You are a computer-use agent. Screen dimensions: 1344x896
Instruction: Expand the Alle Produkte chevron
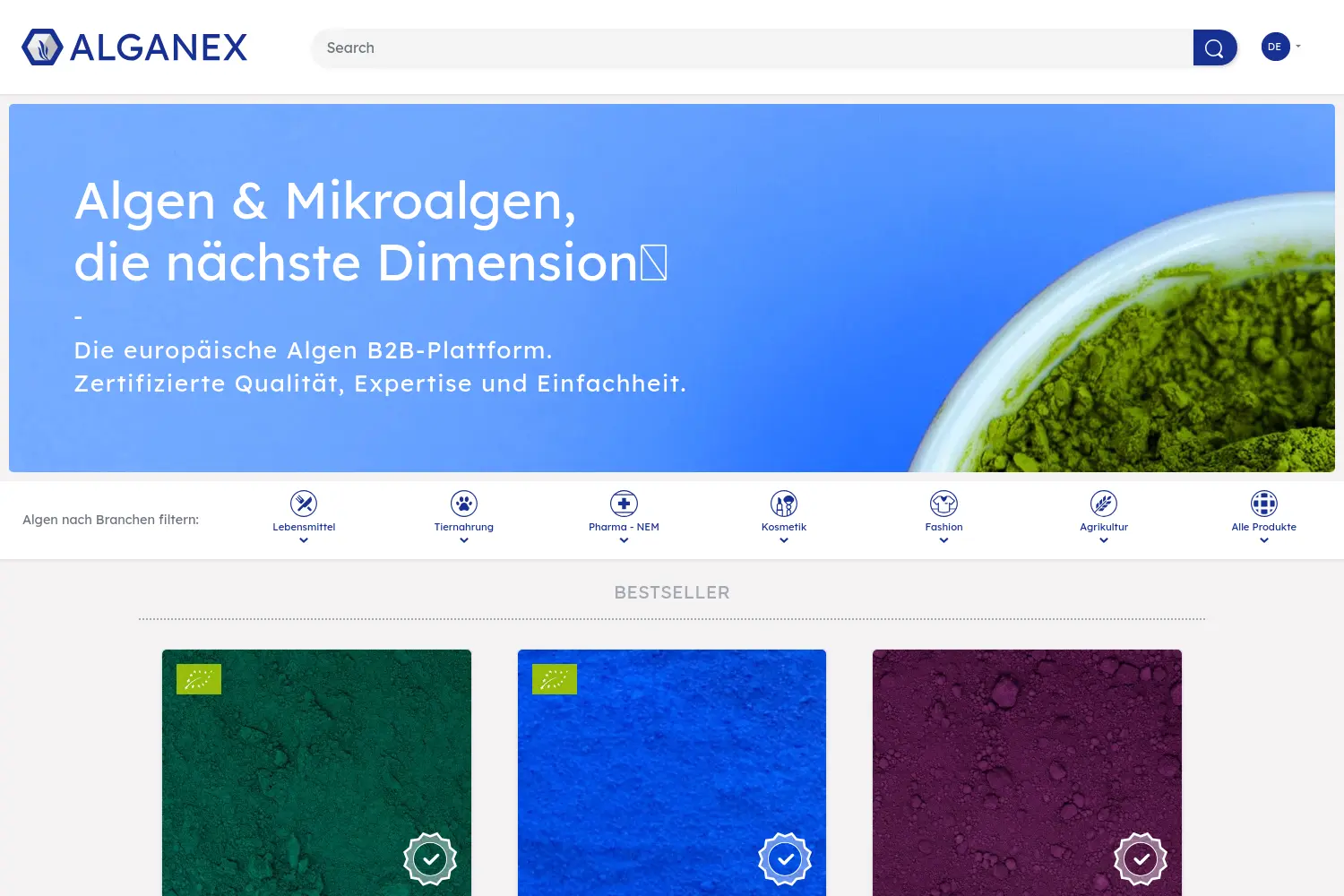(1264, 540)
